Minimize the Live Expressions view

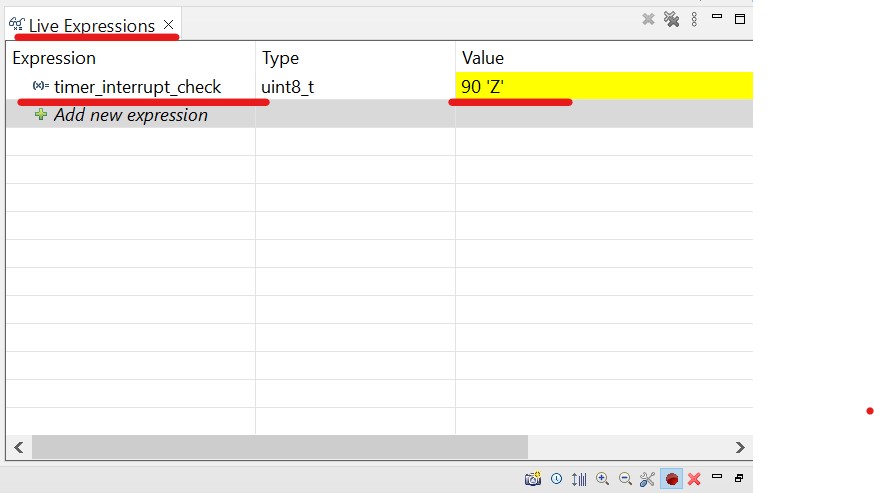click(x=717, y=17)
